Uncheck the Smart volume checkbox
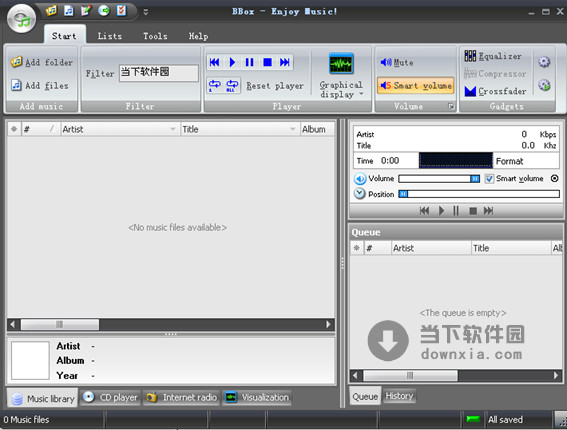567x430 pixels. coord(489,179)
